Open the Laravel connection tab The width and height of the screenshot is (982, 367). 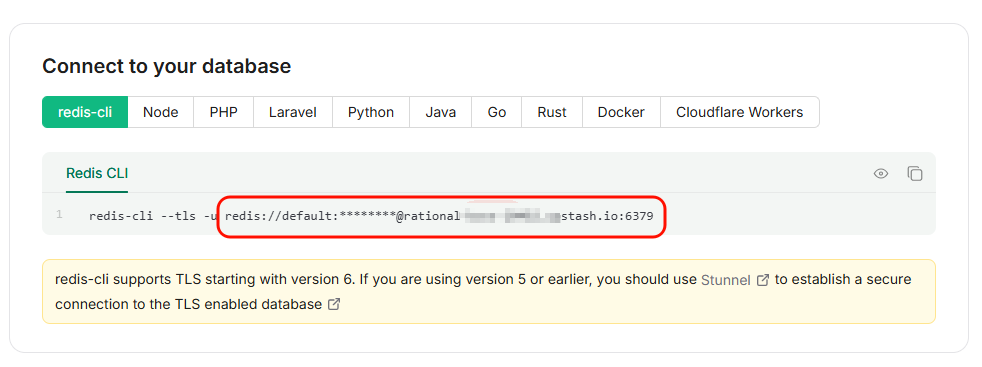pos(292,112)
